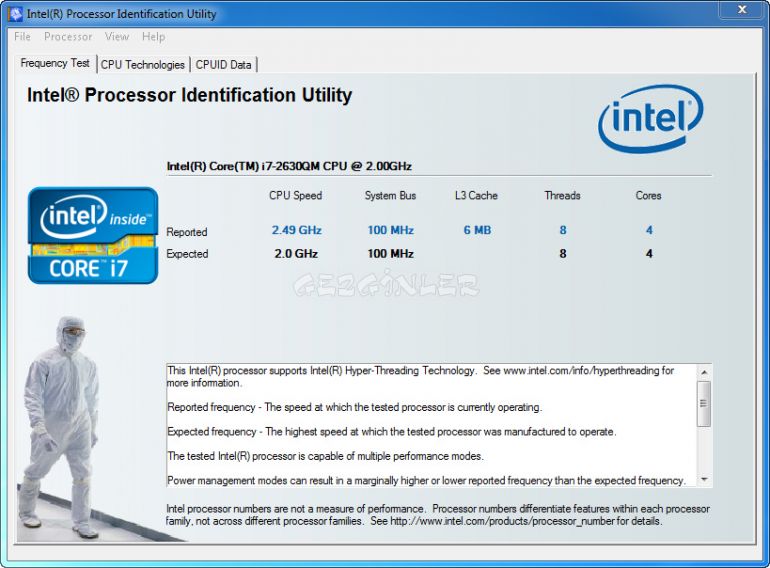The height and width of the screenshot is (568, 770).
Task: Click the Intel logo at top right
Action: point(651,118)
